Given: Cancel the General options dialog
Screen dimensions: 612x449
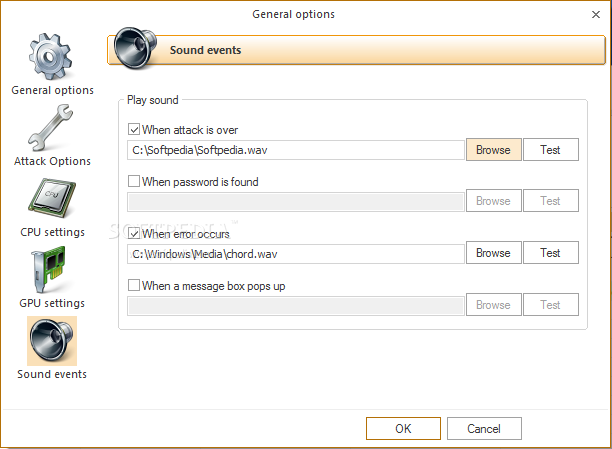Looking at the screenshot, I should click(x=484, y=429).
